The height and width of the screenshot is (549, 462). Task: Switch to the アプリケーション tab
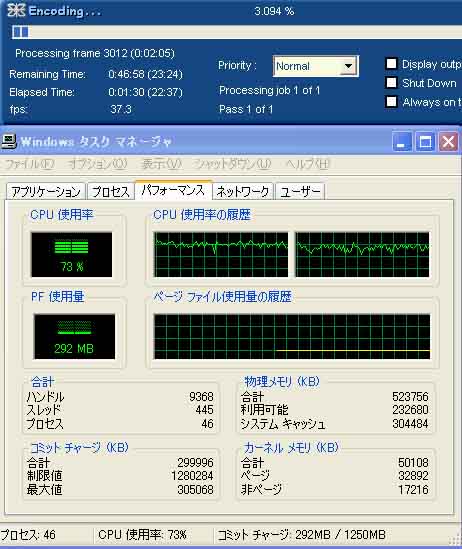pos(46,192)
